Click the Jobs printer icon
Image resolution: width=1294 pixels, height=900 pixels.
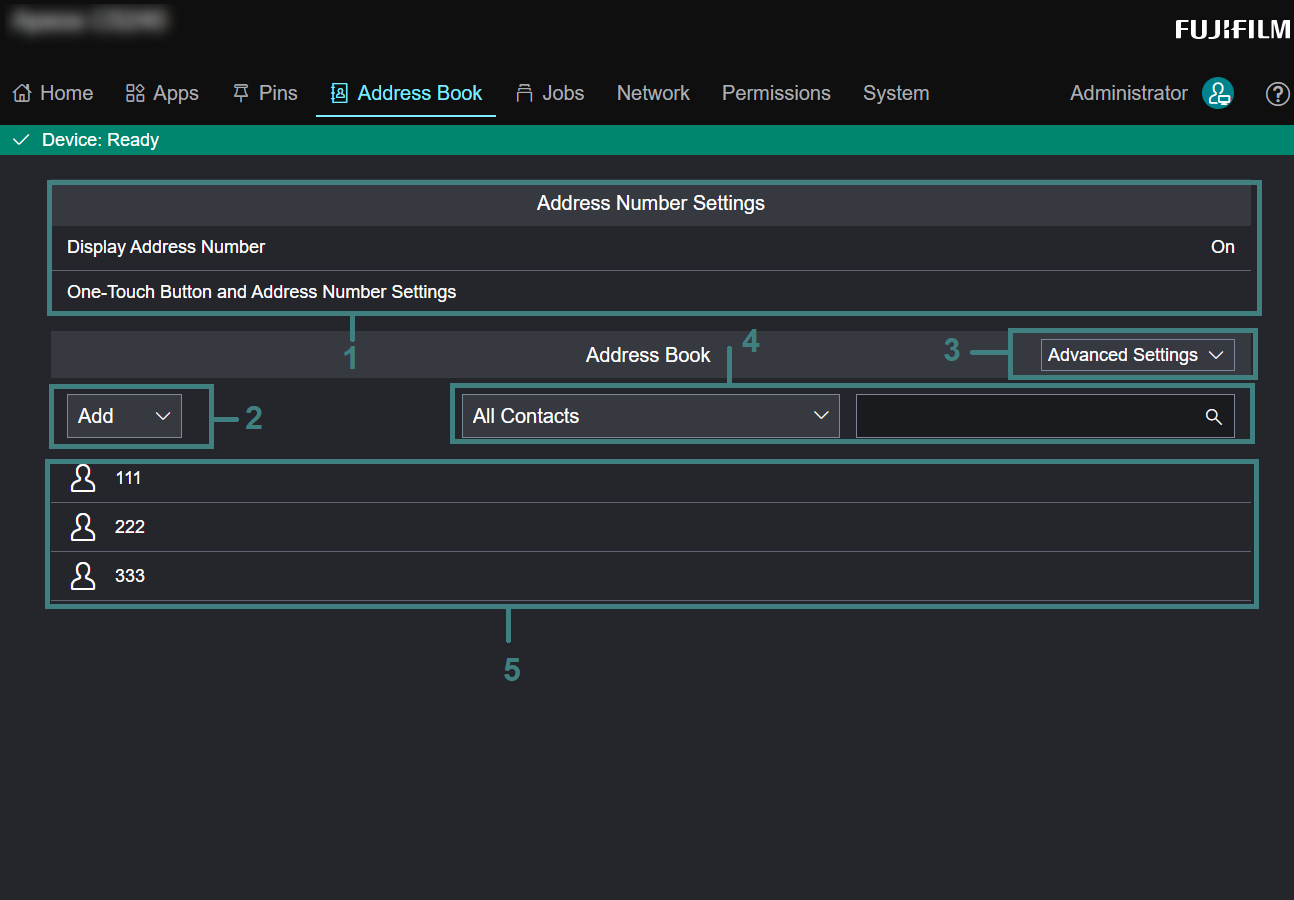[x=524, y=93]
